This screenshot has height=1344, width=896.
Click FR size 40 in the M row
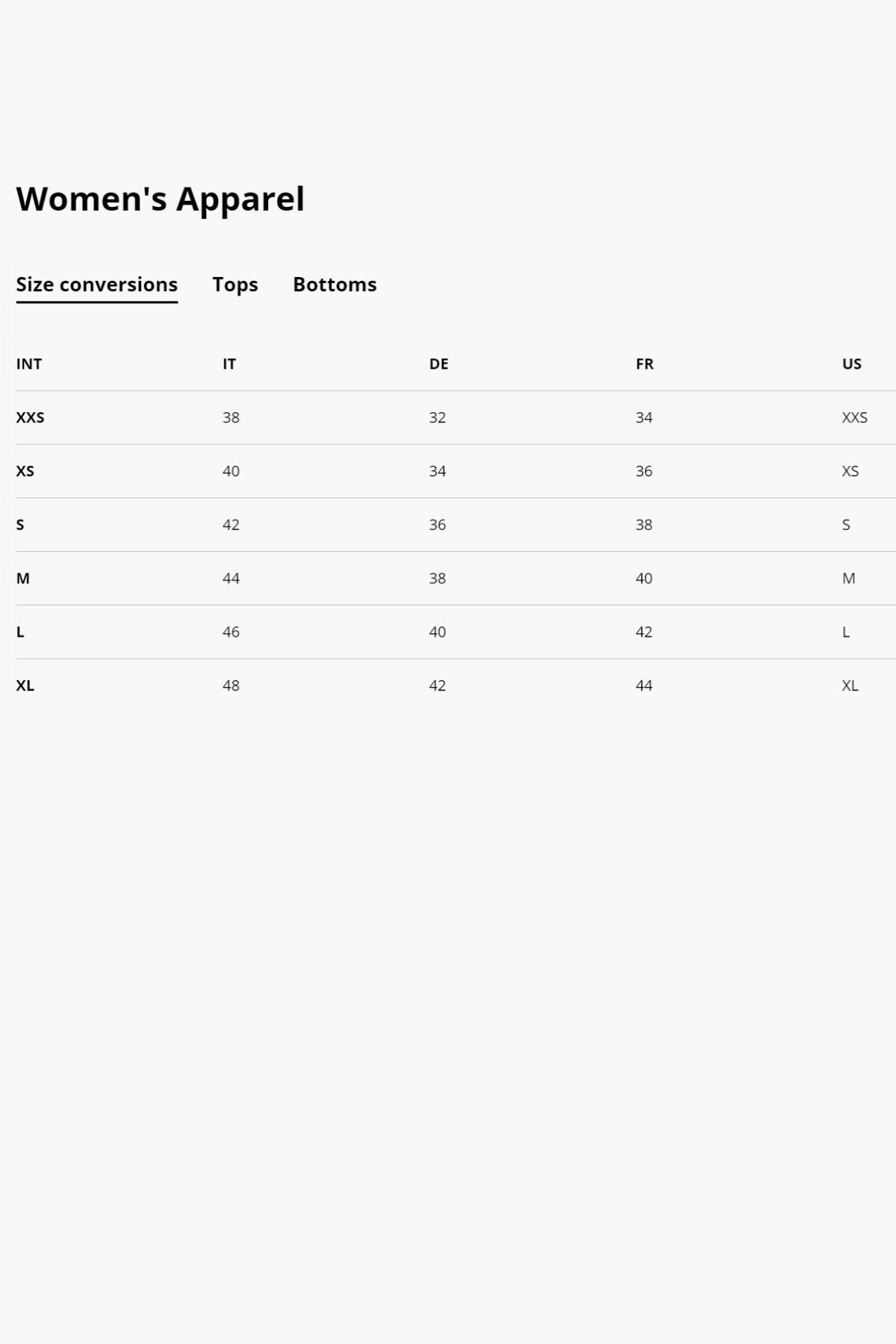click(644, 578)
